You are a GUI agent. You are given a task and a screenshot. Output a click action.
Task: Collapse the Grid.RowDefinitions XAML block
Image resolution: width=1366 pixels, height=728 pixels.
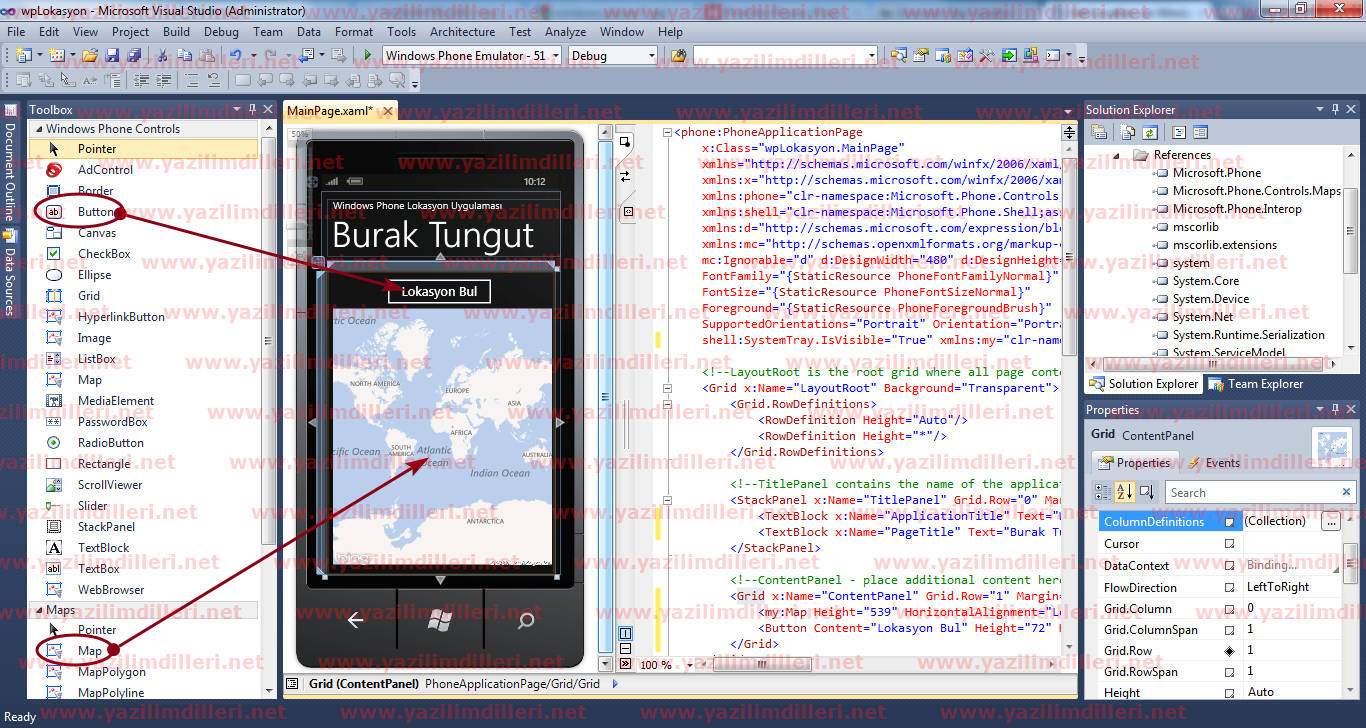(667, 404)
